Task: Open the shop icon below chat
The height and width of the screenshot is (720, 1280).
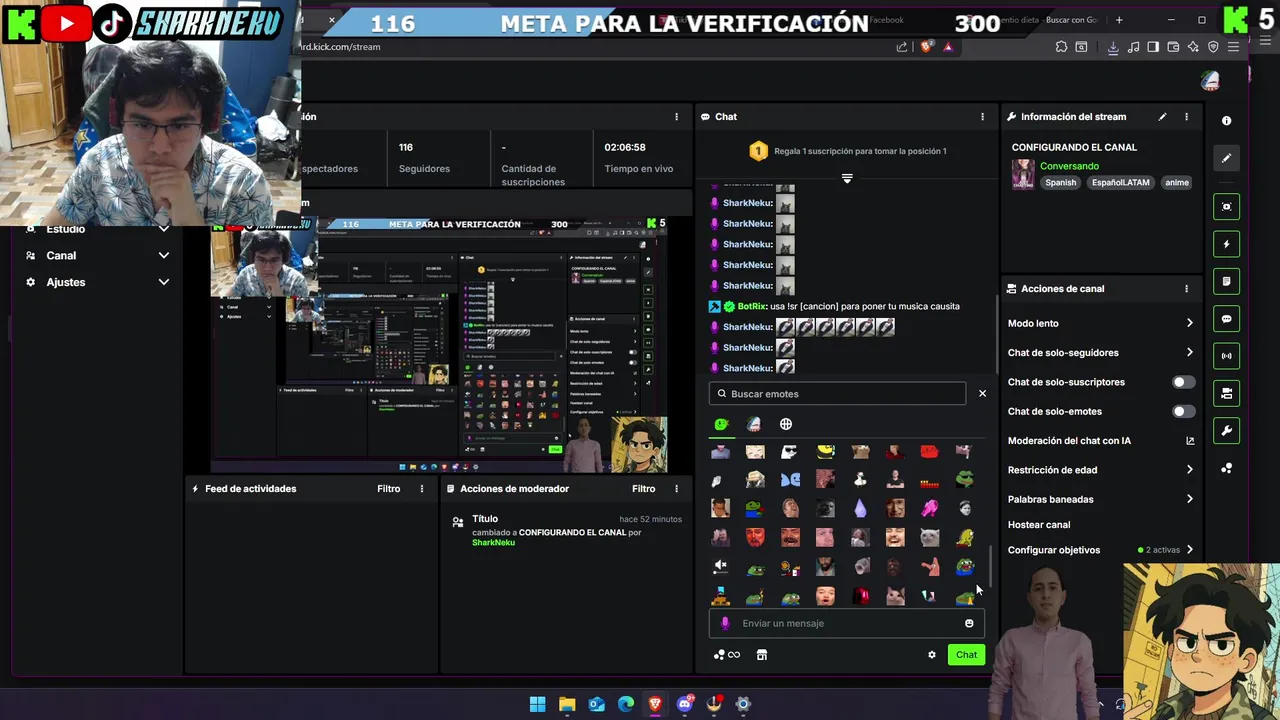Action: tap(762, 655)
